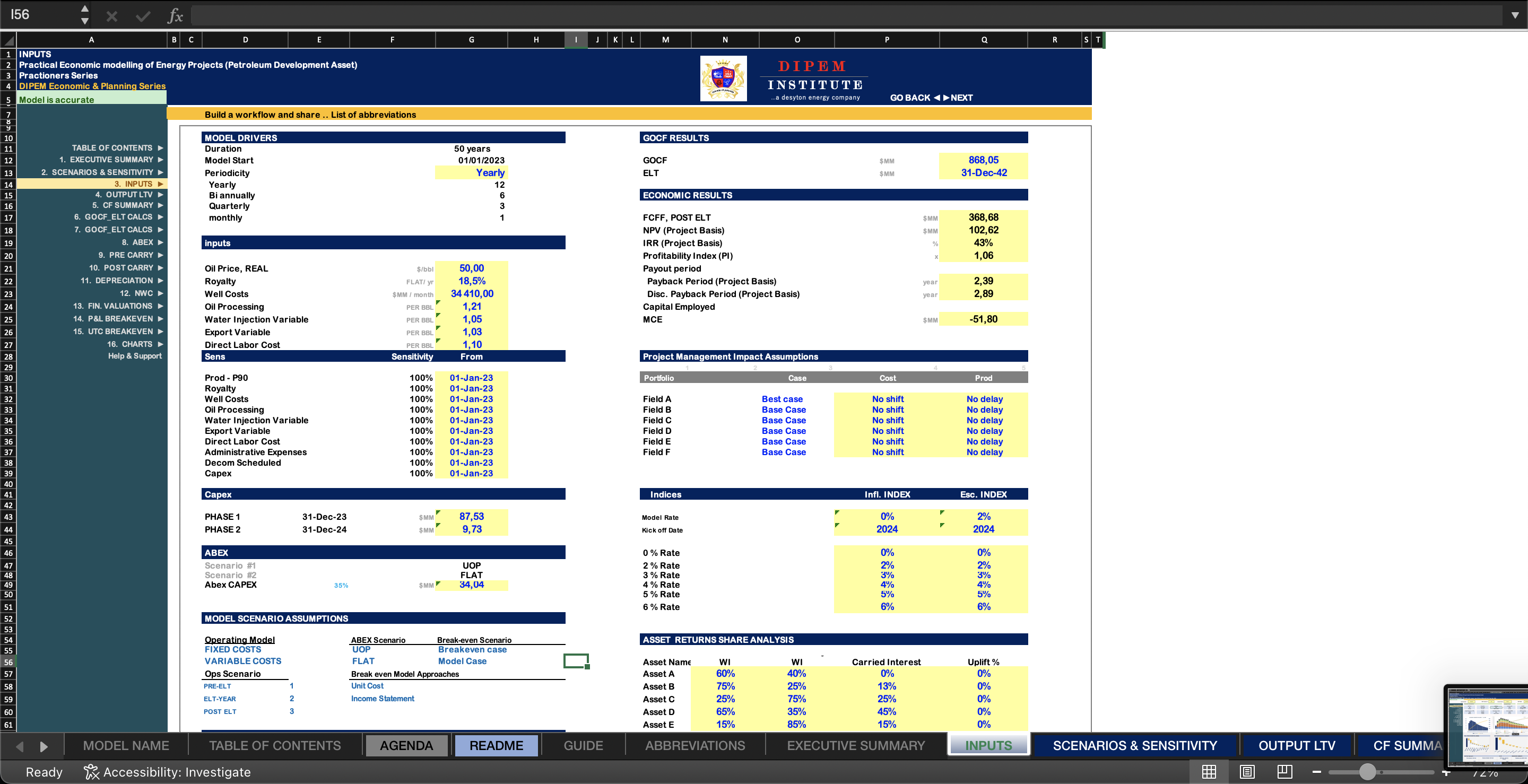Image resolution: width=1528 pixels, height=784 pixels.
Task: Select column header G
Action: point(472,40)
